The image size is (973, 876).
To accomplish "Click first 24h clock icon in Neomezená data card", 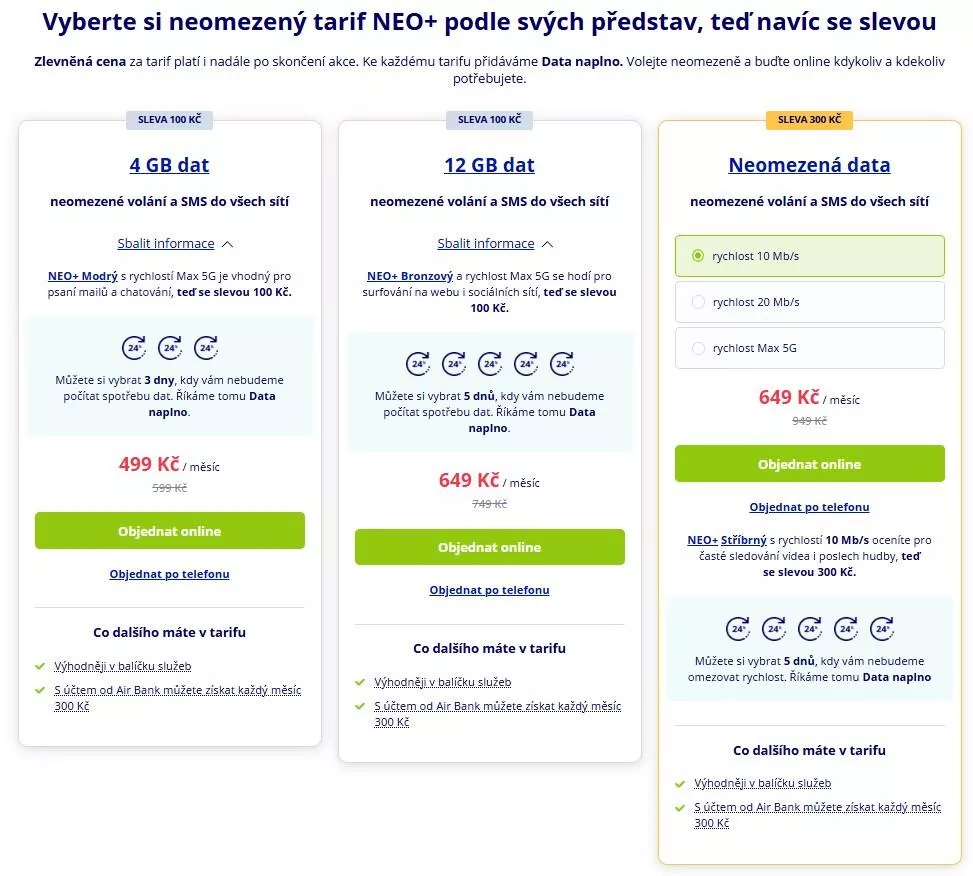I will [x=738, y=629].
